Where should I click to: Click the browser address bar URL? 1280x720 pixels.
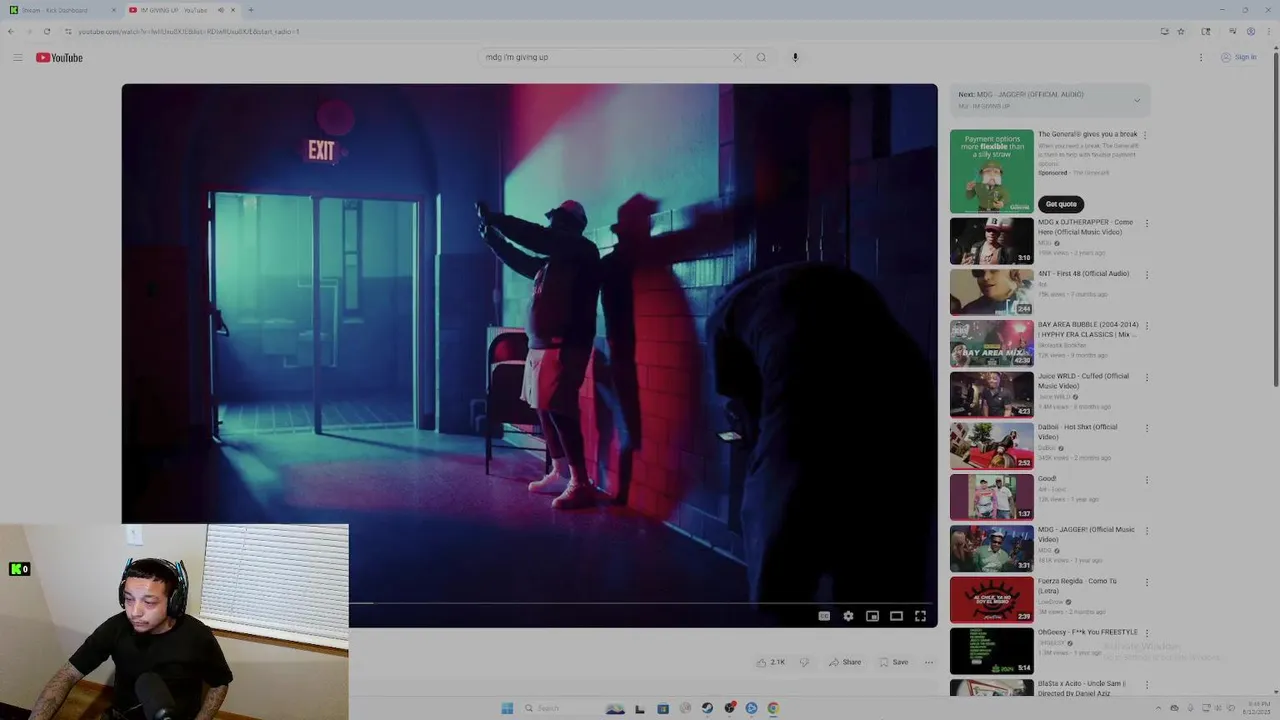189,31
